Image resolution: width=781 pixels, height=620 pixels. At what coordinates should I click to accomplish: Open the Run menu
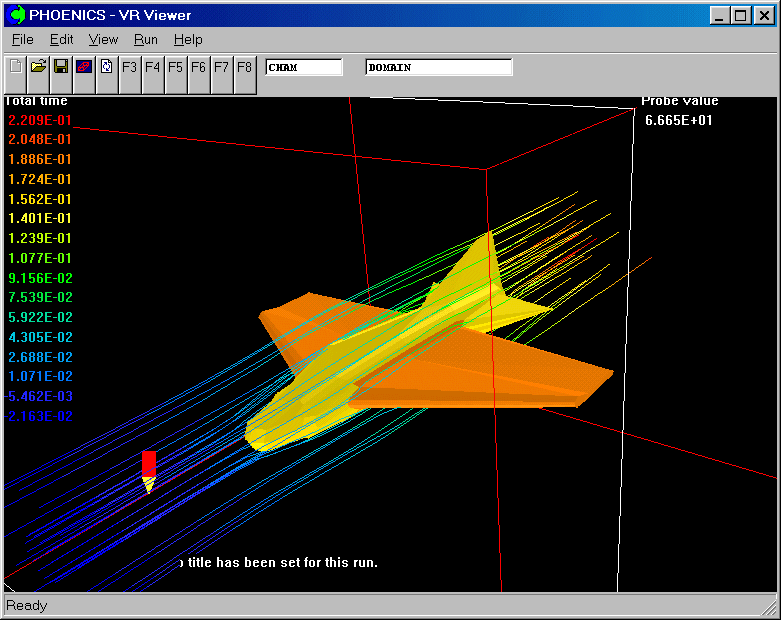146,40
